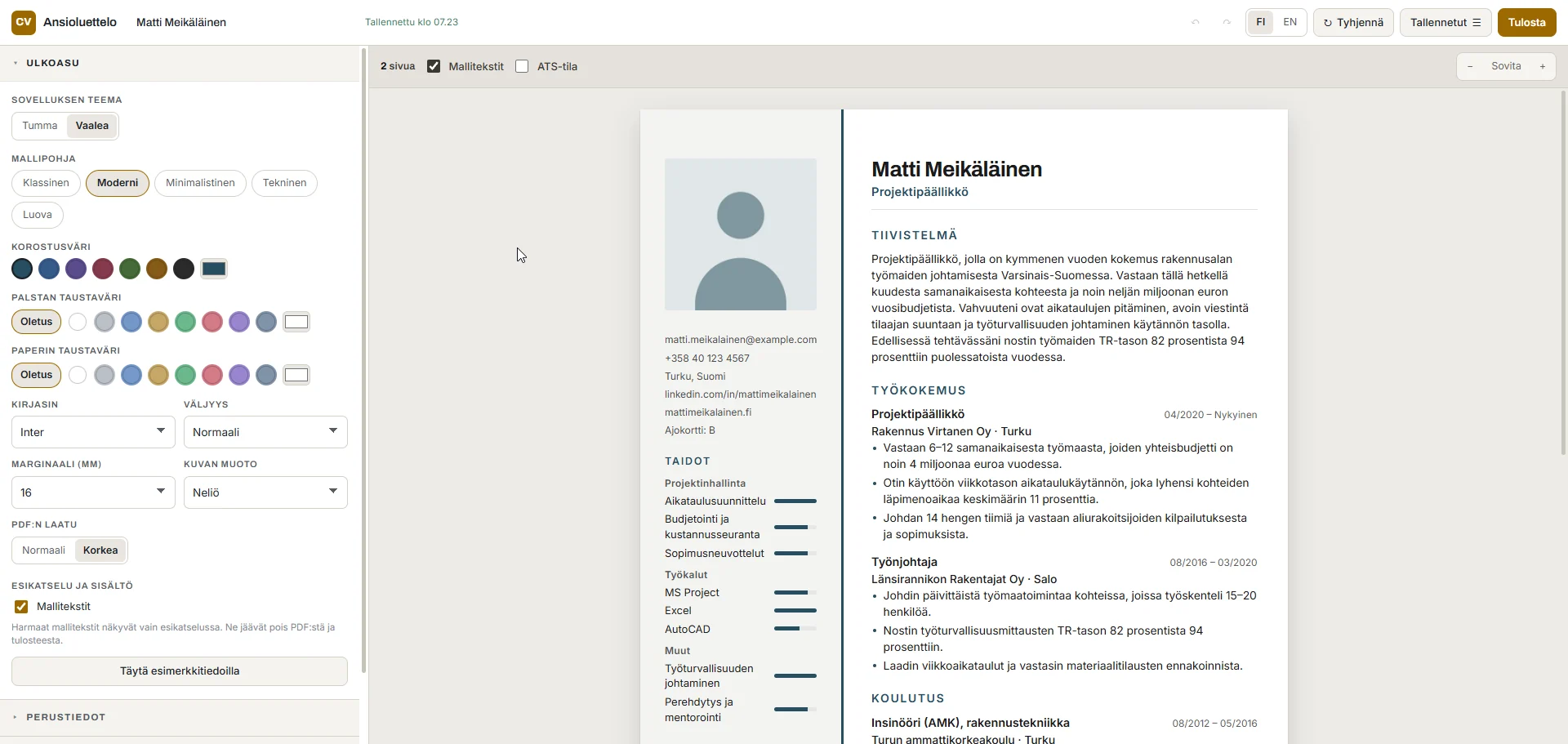1568x744 pixels.
Task: Zoom in the preview with plus
Action: (x=1543, y=67)
